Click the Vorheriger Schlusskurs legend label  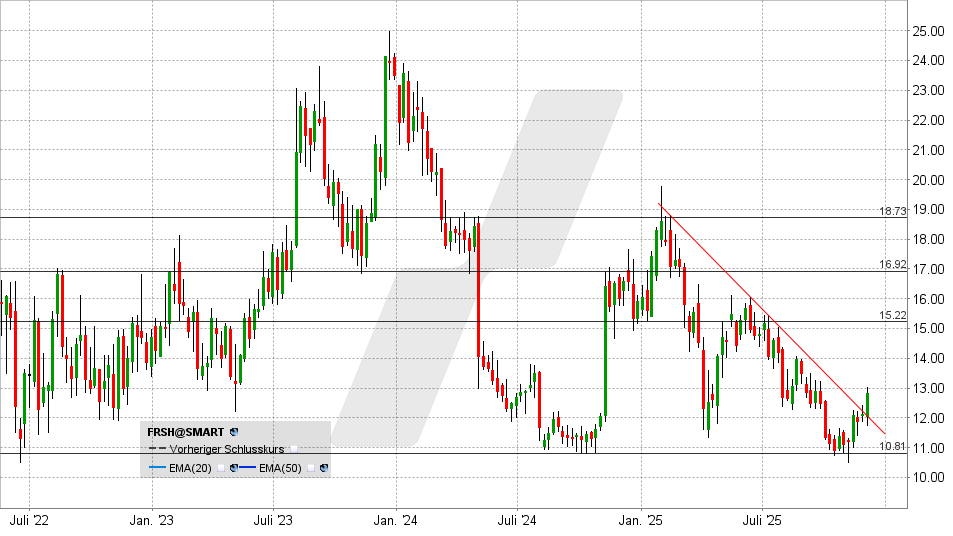coord(227,449)
